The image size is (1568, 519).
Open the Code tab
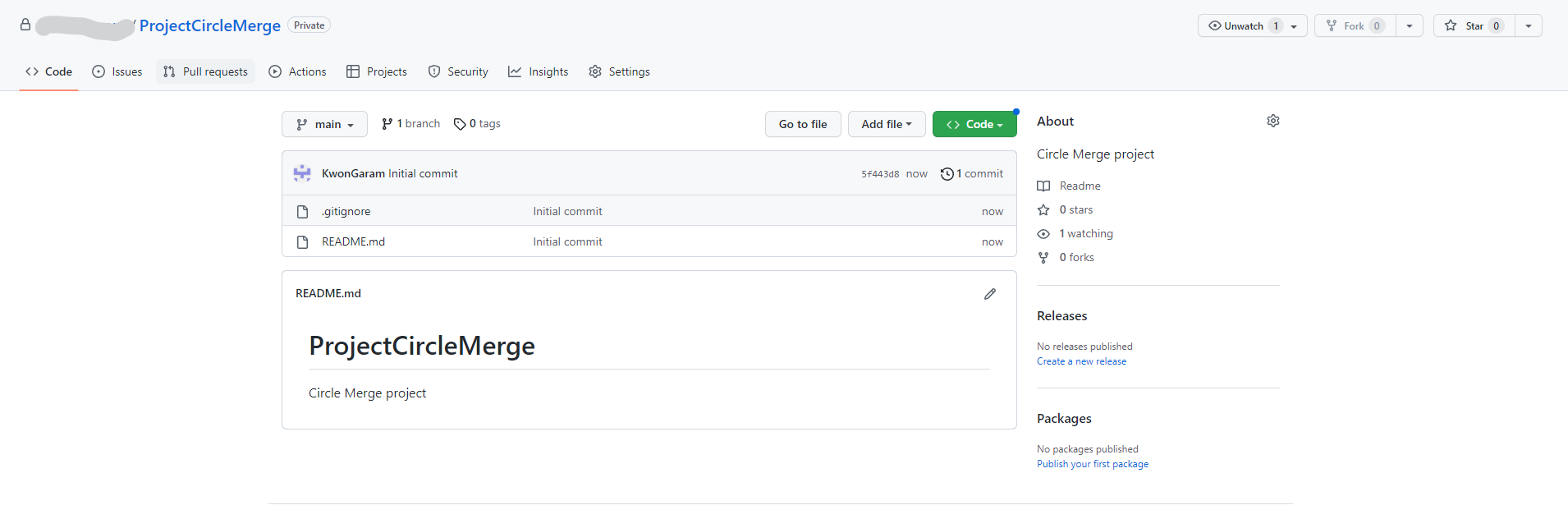(48, 71)
